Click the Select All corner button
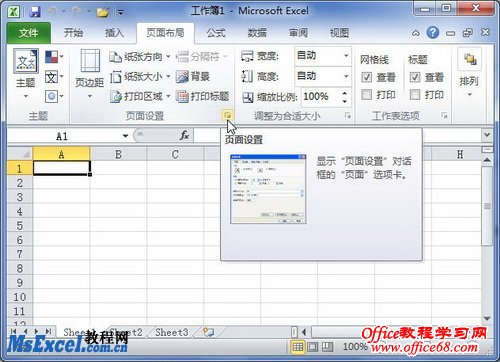 pyautogui.click(x=20, y=154)
